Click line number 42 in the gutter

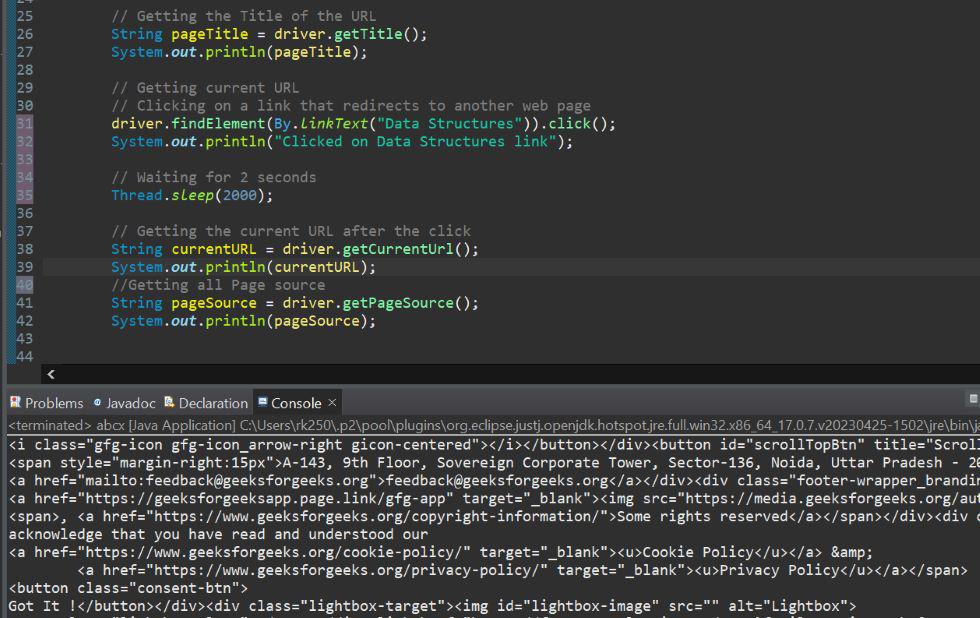pos(24,321)
